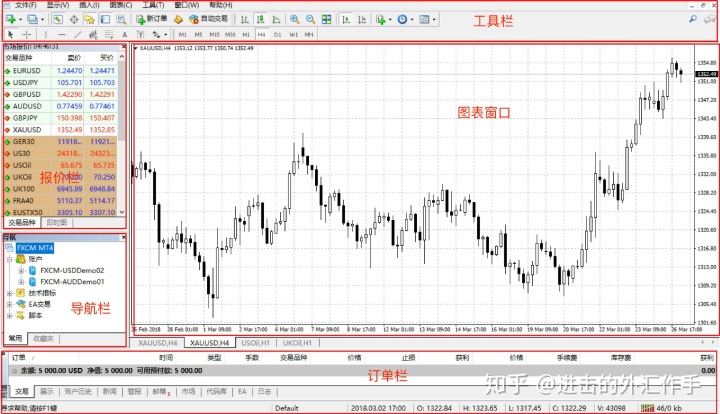This screenshot has width=720, height=414.
Task: Click the new chart icon
Action: tap(10, 19)
